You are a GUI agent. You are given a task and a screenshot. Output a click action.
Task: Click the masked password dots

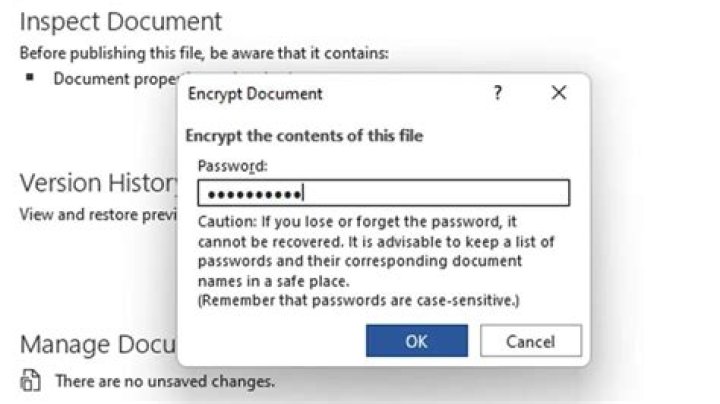pos(250,193)
